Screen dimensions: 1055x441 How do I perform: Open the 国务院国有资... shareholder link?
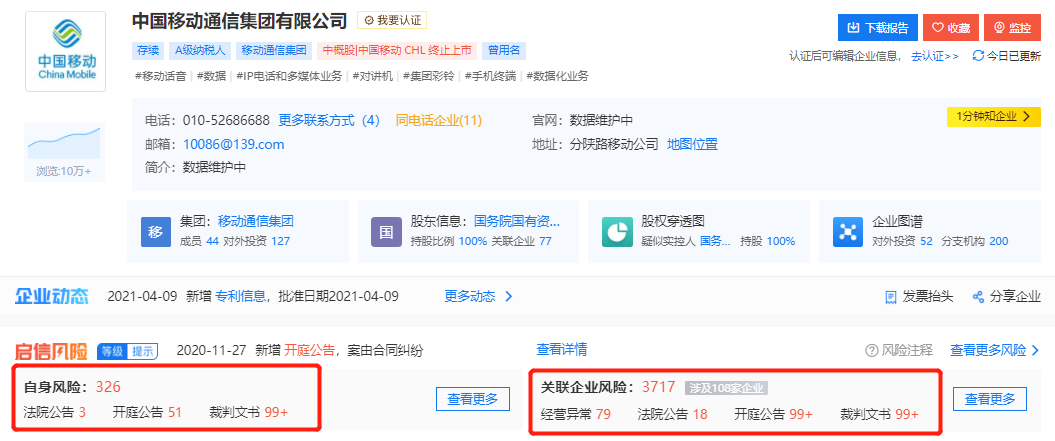click(517, 221)
